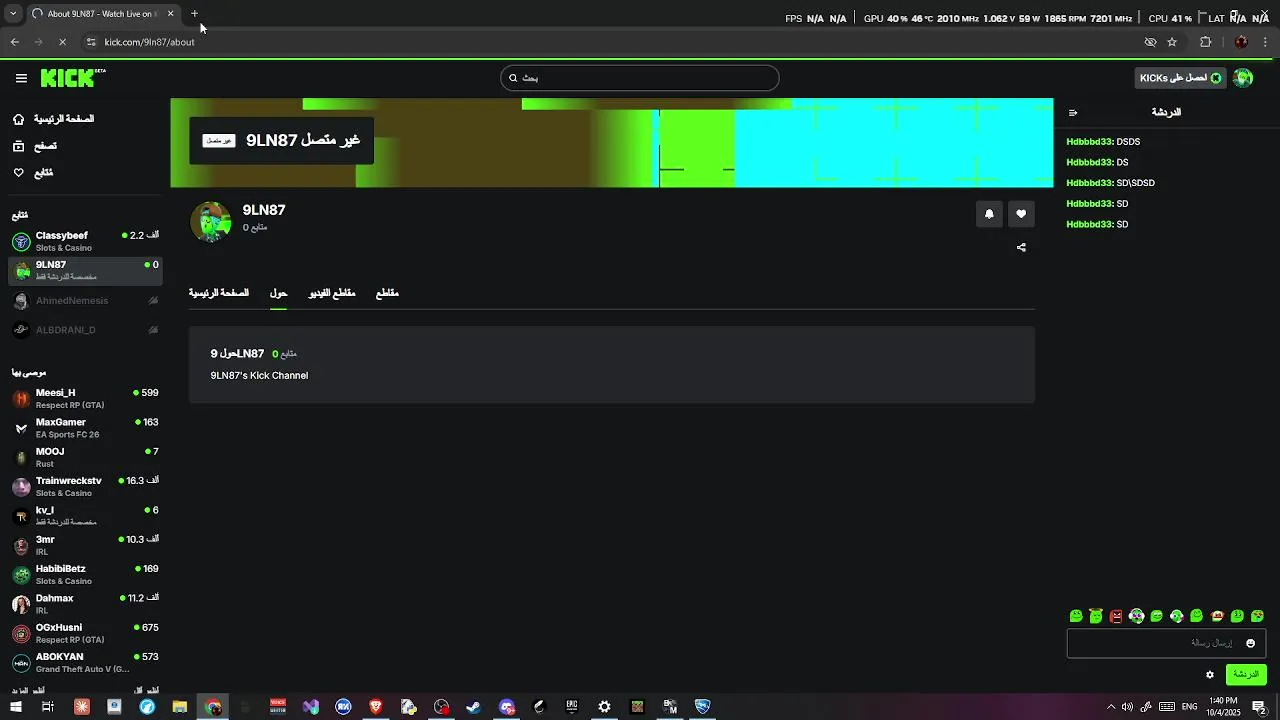Viewport: 1280px width, 720px height.
Task: Click the share icon on channel
Action: tap(1021, 247)
